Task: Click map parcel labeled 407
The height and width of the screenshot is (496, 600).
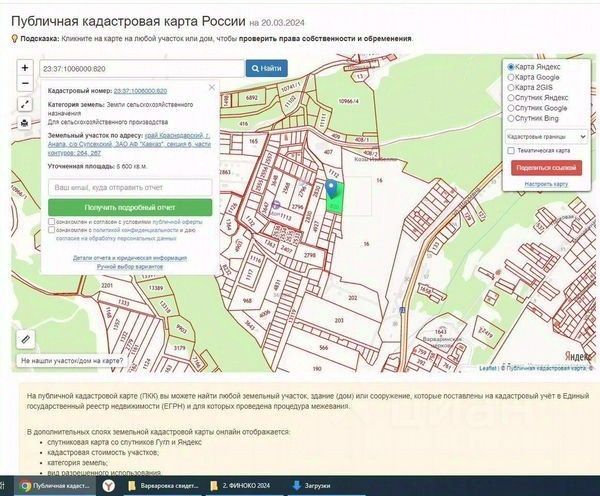Action: click(x=328, y=152)
